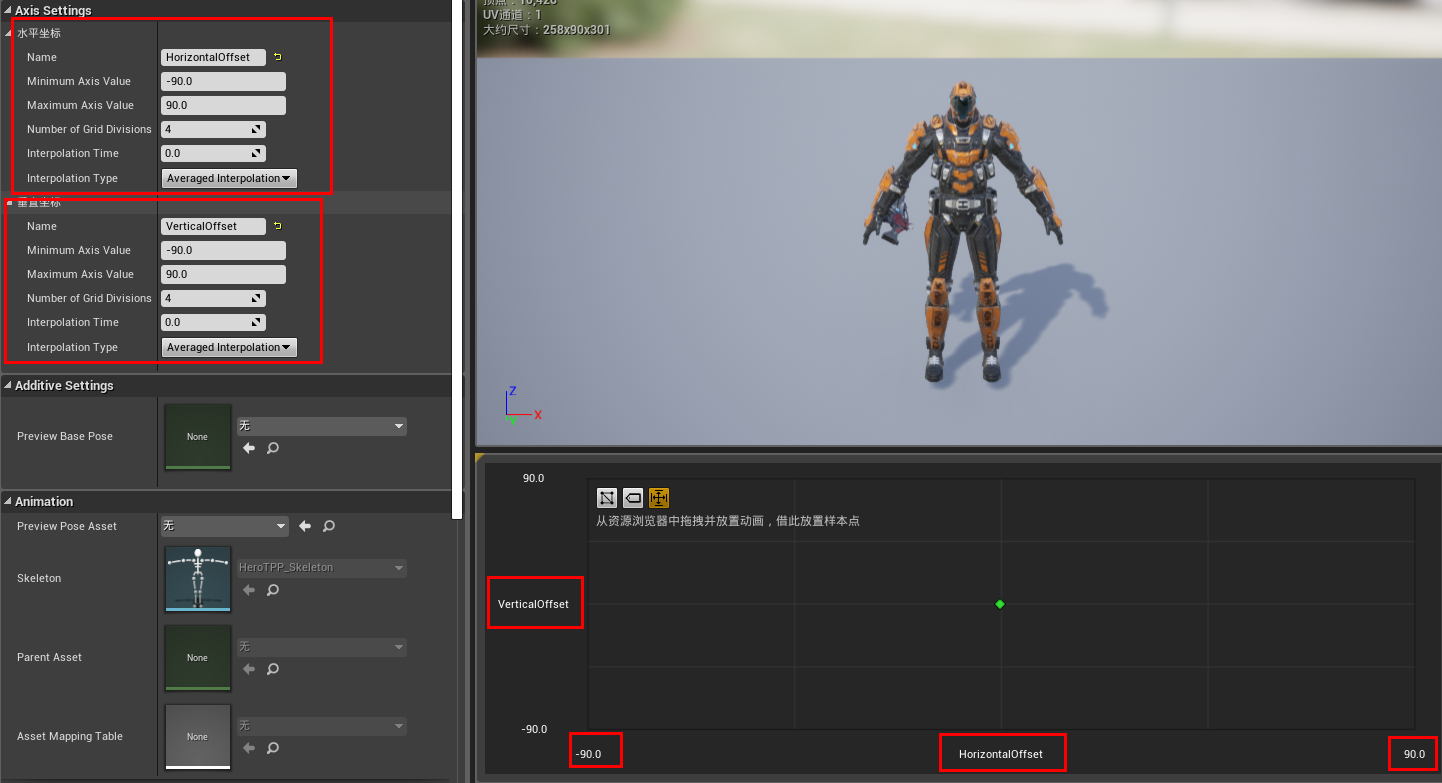Disable the stretch-grid-to-fit option in the graph

tap(659, 497)
